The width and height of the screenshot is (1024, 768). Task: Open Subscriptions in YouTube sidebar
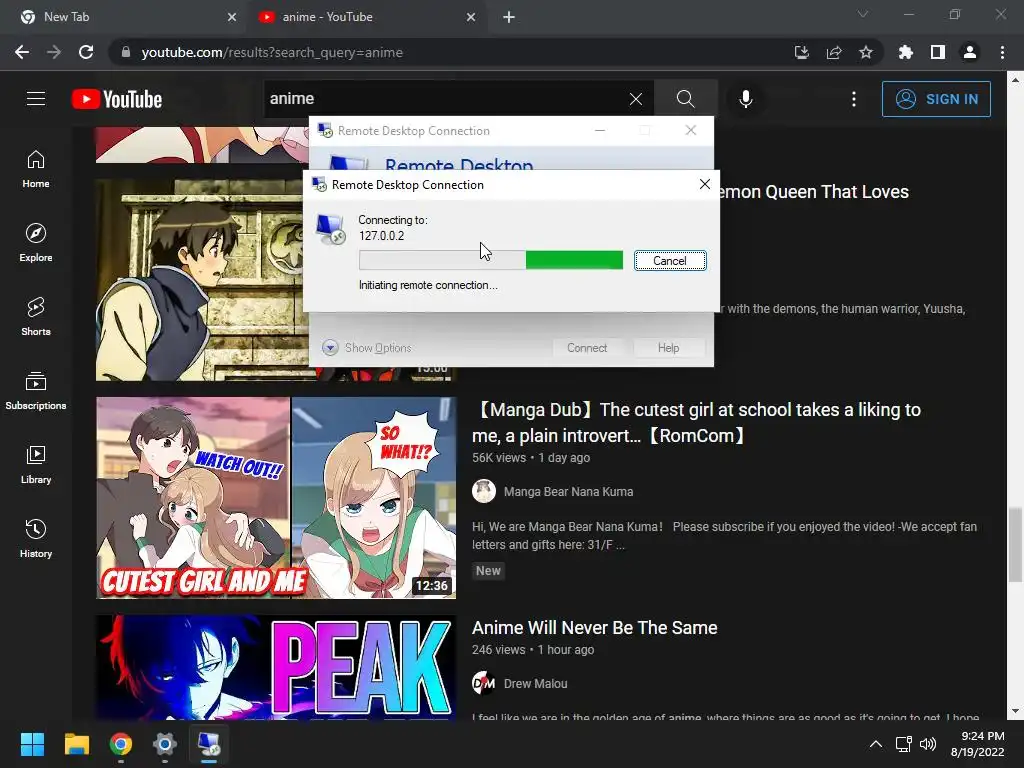click(36, 391)
